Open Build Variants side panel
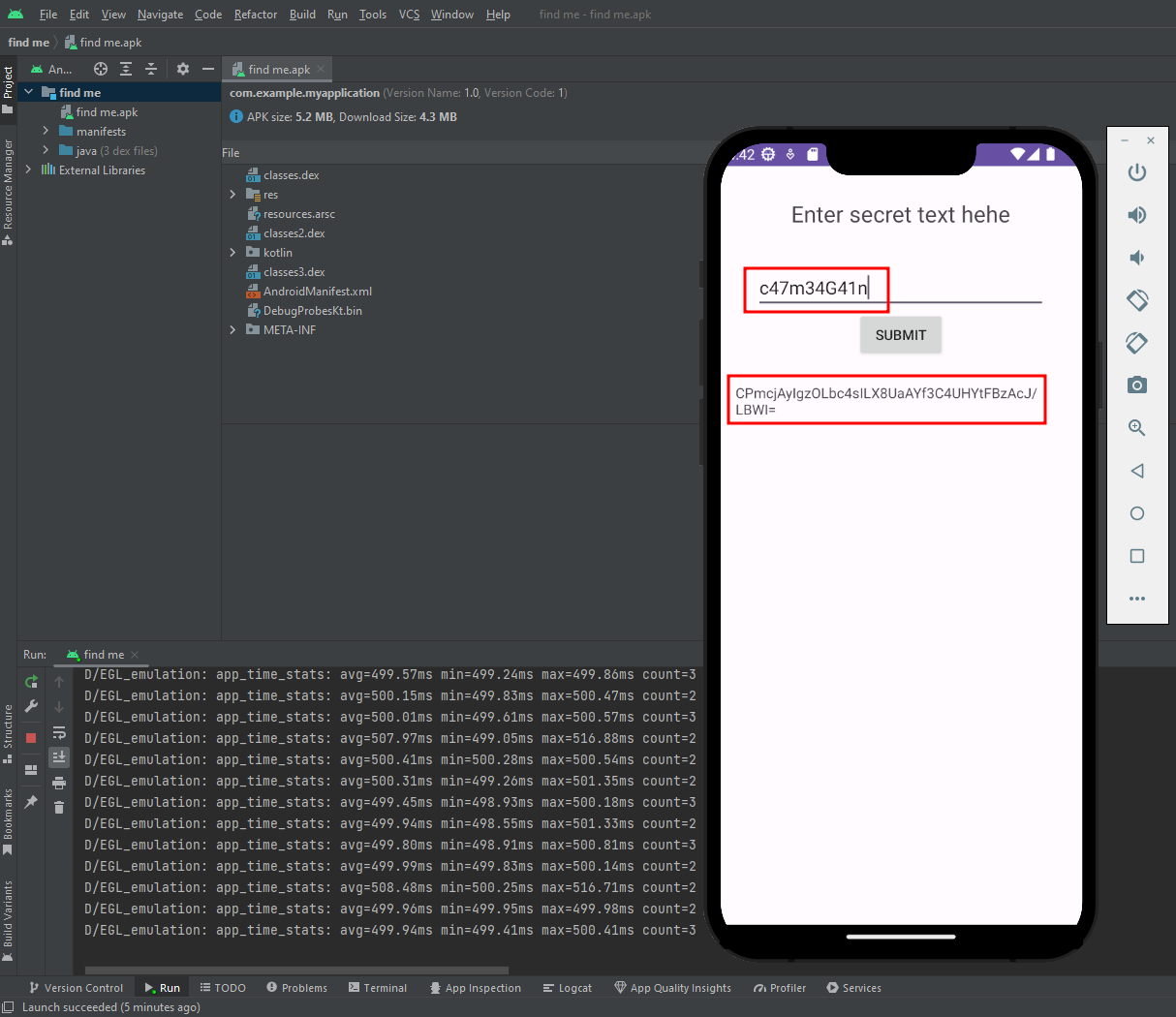 (8, 920)
